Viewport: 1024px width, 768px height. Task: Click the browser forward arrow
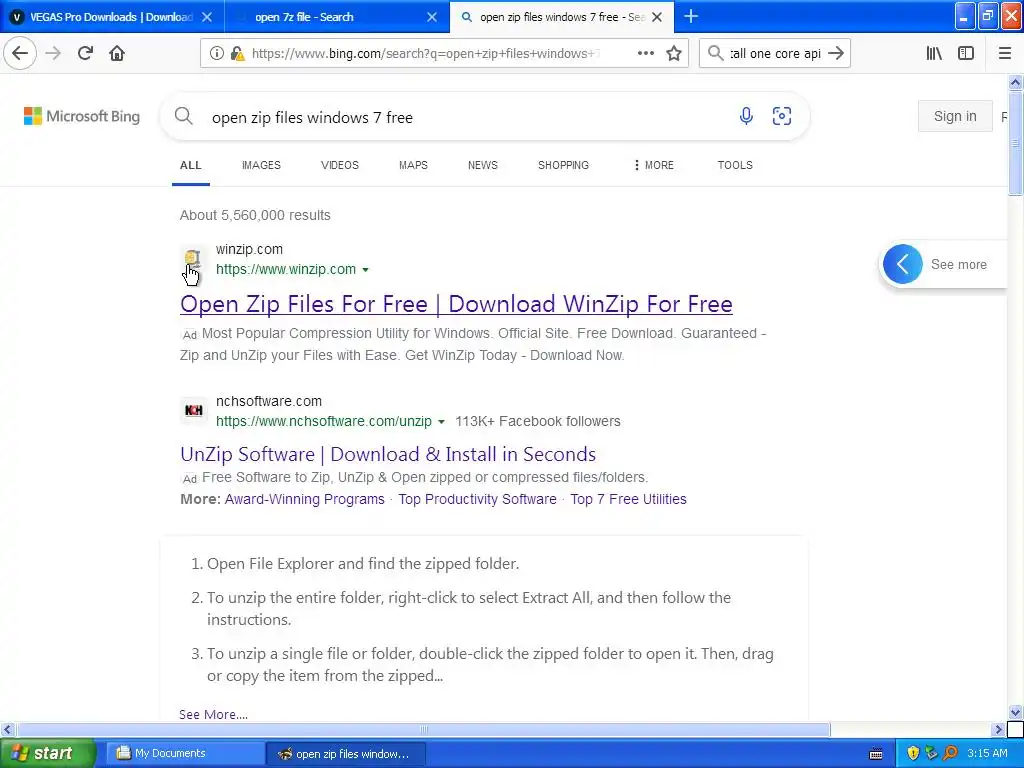pos(53,54)
